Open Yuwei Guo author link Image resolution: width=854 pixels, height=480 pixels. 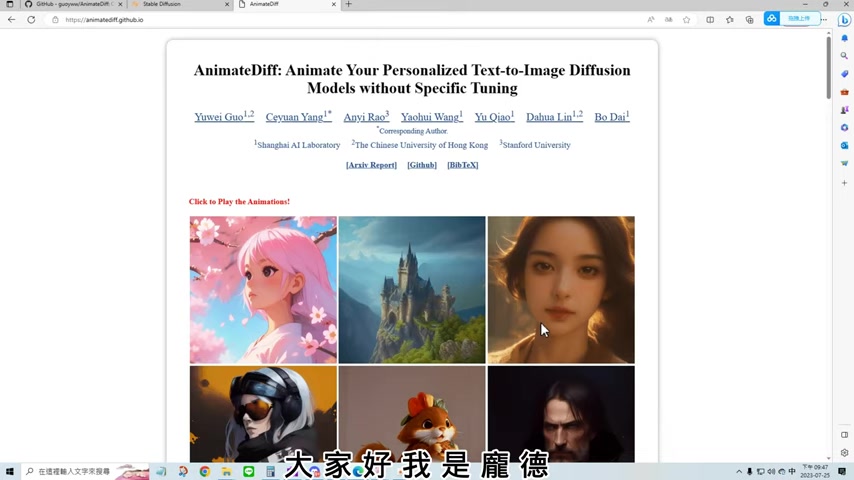pyautogui.click(x=224, y=116)
